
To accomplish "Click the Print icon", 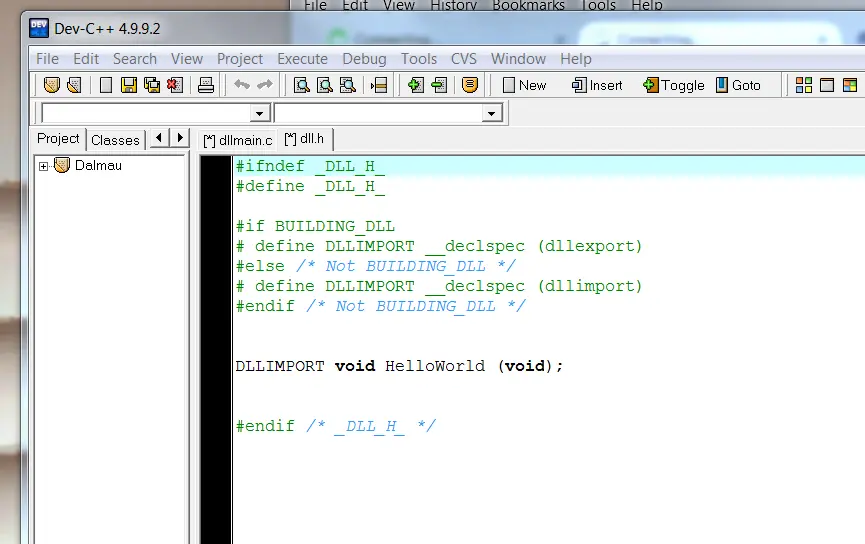I will pyautogui.click(x=206, y=85).
